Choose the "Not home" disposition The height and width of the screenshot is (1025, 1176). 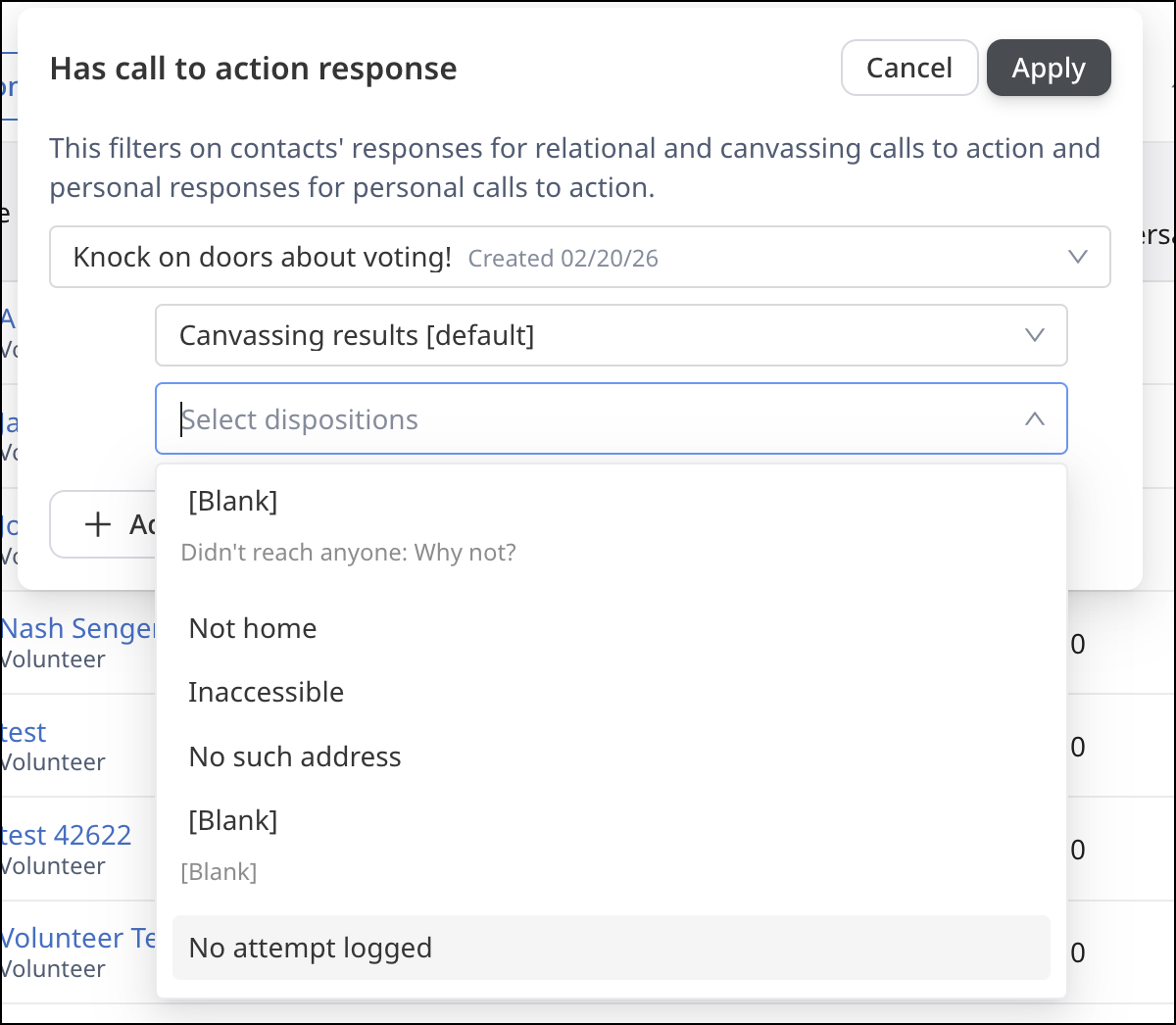pyautogui.click(x=253, y=628)
